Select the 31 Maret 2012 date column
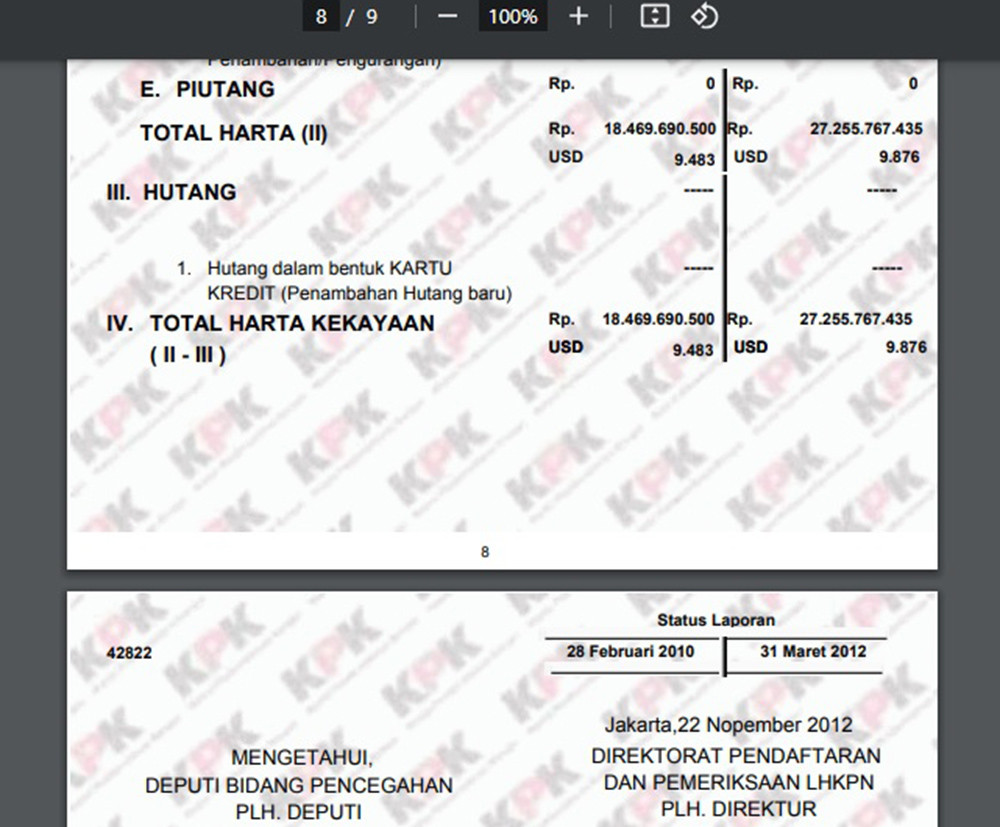The image size is (1000, 827). [x=812, y=651]
